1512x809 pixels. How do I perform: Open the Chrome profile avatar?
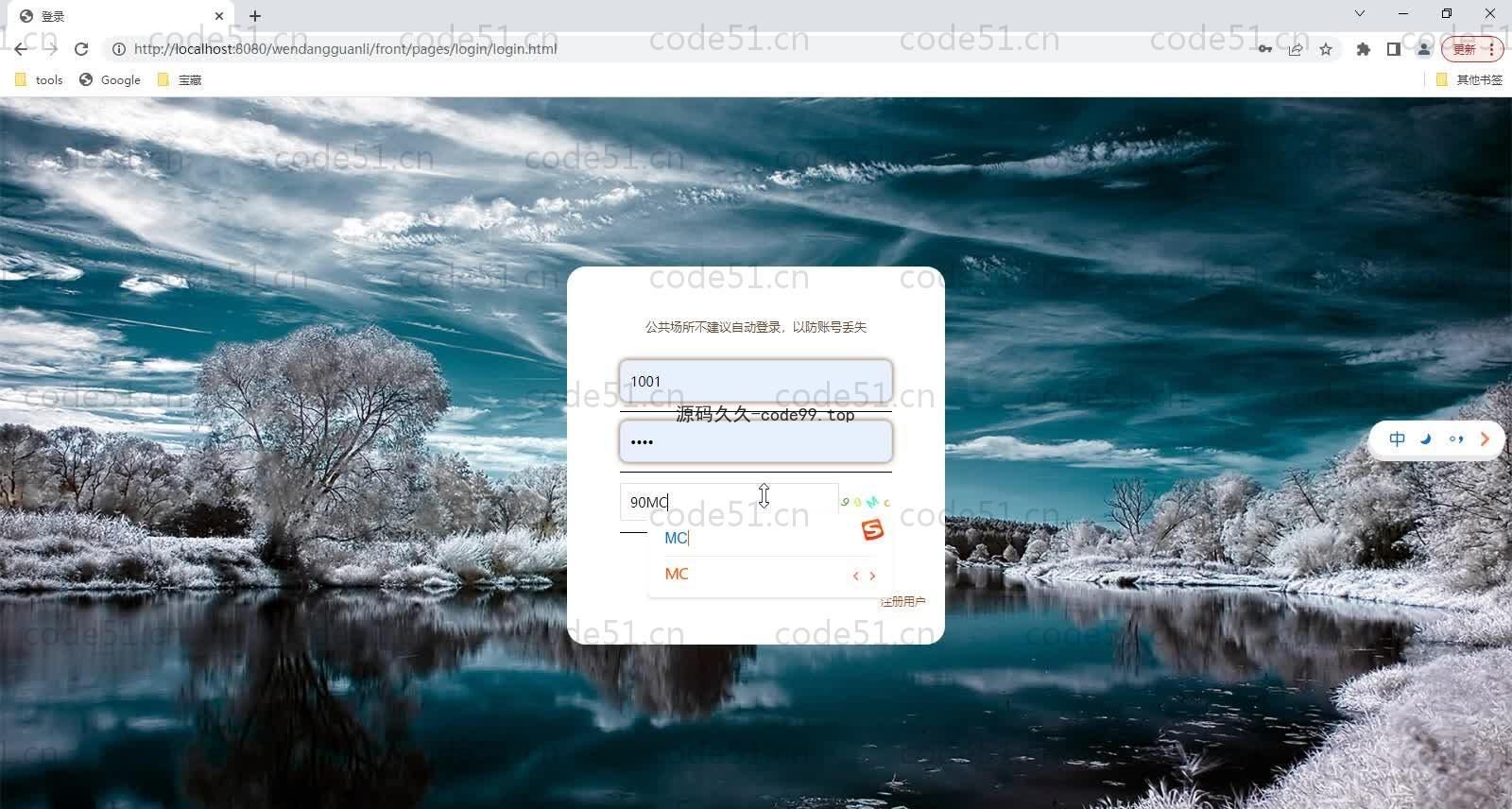[1423, 49]
